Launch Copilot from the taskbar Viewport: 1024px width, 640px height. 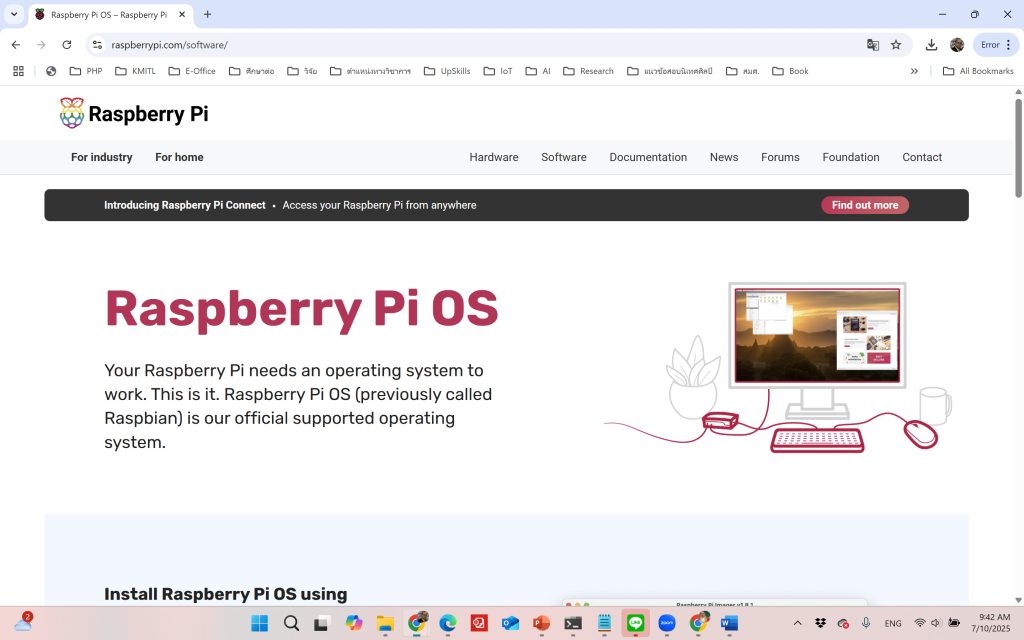[354, 623]
